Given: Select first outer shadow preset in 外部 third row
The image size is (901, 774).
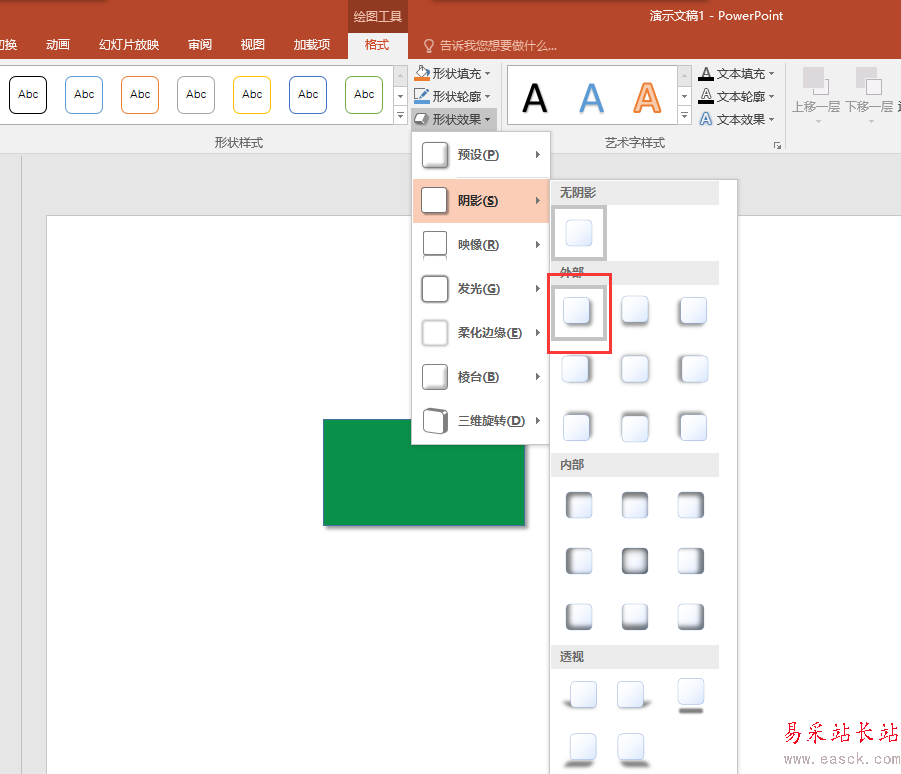Looking at the screenshot, I should (577, 428).
